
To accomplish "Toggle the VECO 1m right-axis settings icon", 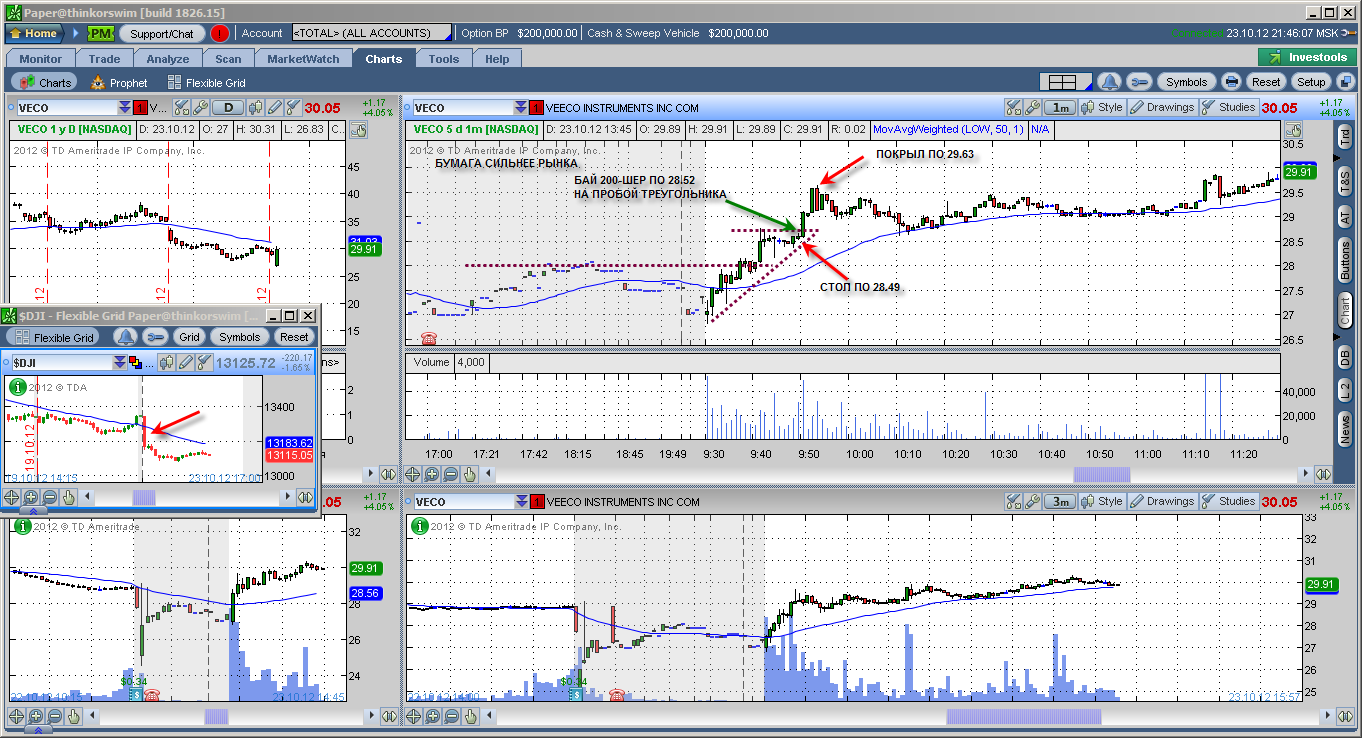I will (1295, 130).
